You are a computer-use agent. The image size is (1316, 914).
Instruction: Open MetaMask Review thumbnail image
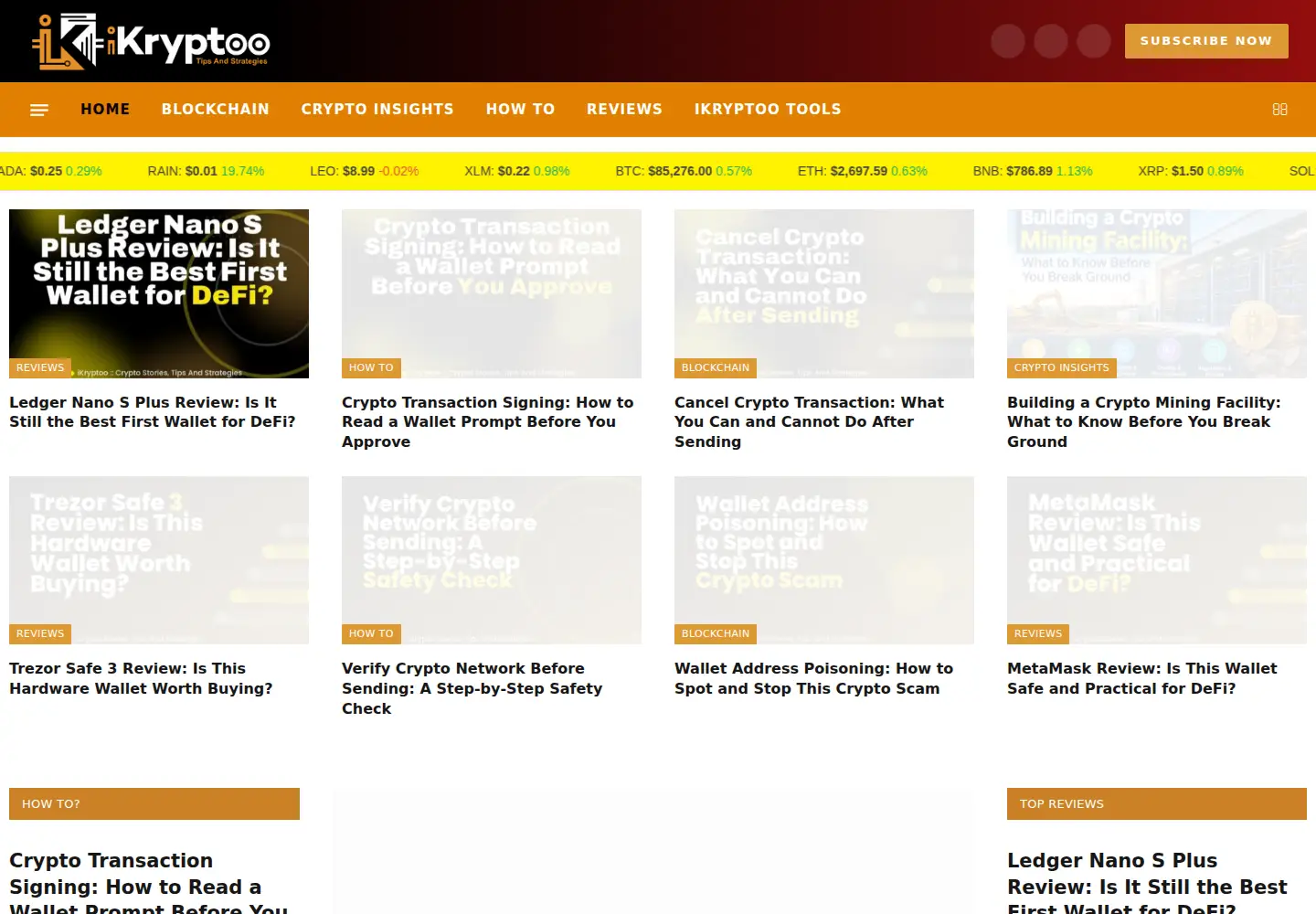[x=1157, y=560]
